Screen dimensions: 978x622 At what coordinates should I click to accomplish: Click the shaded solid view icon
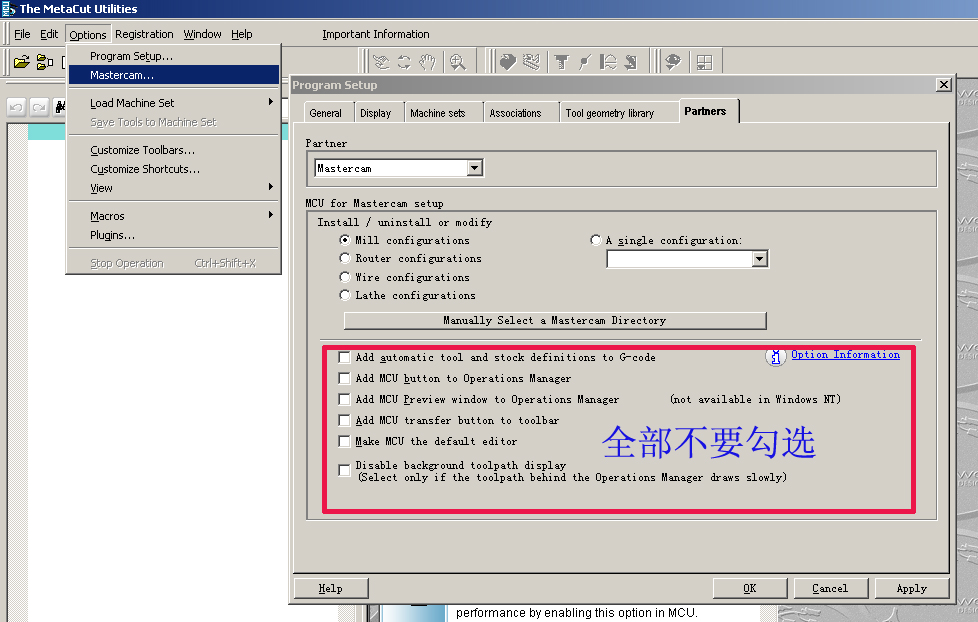[508, 62]
